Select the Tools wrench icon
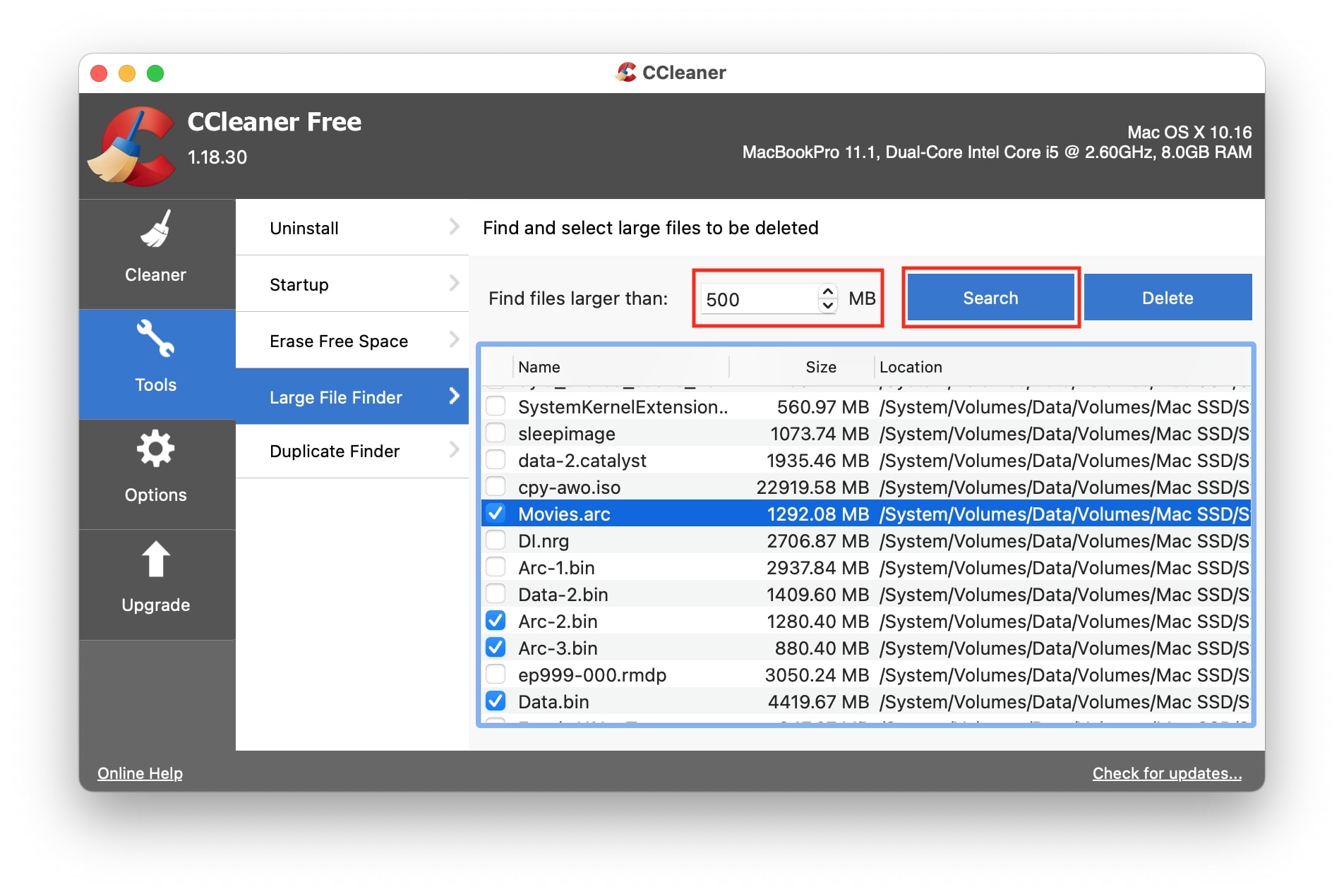The image size is (1344, 896). (155, 339)
